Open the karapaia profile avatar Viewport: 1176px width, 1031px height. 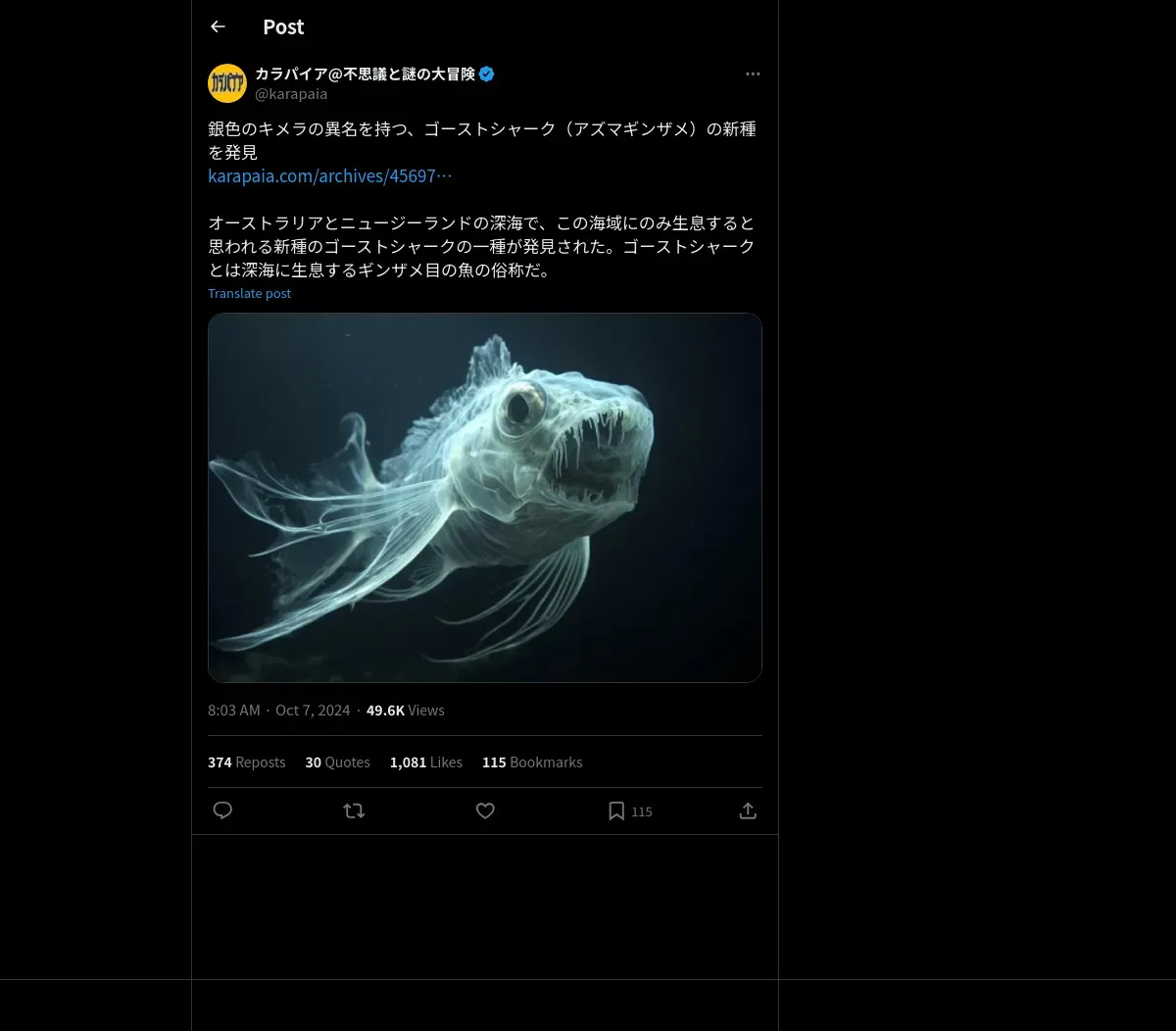[227, 83]
